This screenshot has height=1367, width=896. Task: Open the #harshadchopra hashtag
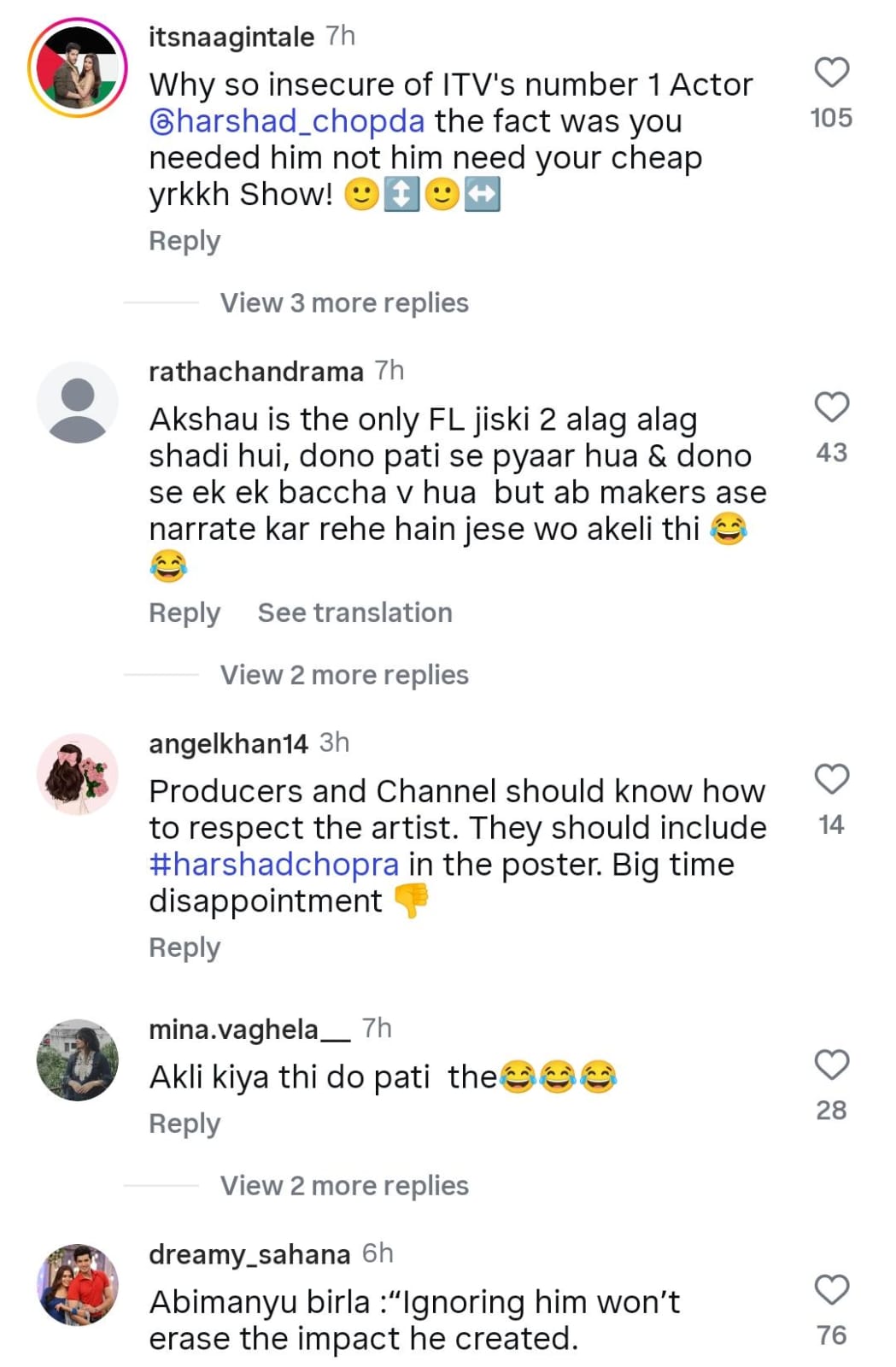[x=274, y=865]
